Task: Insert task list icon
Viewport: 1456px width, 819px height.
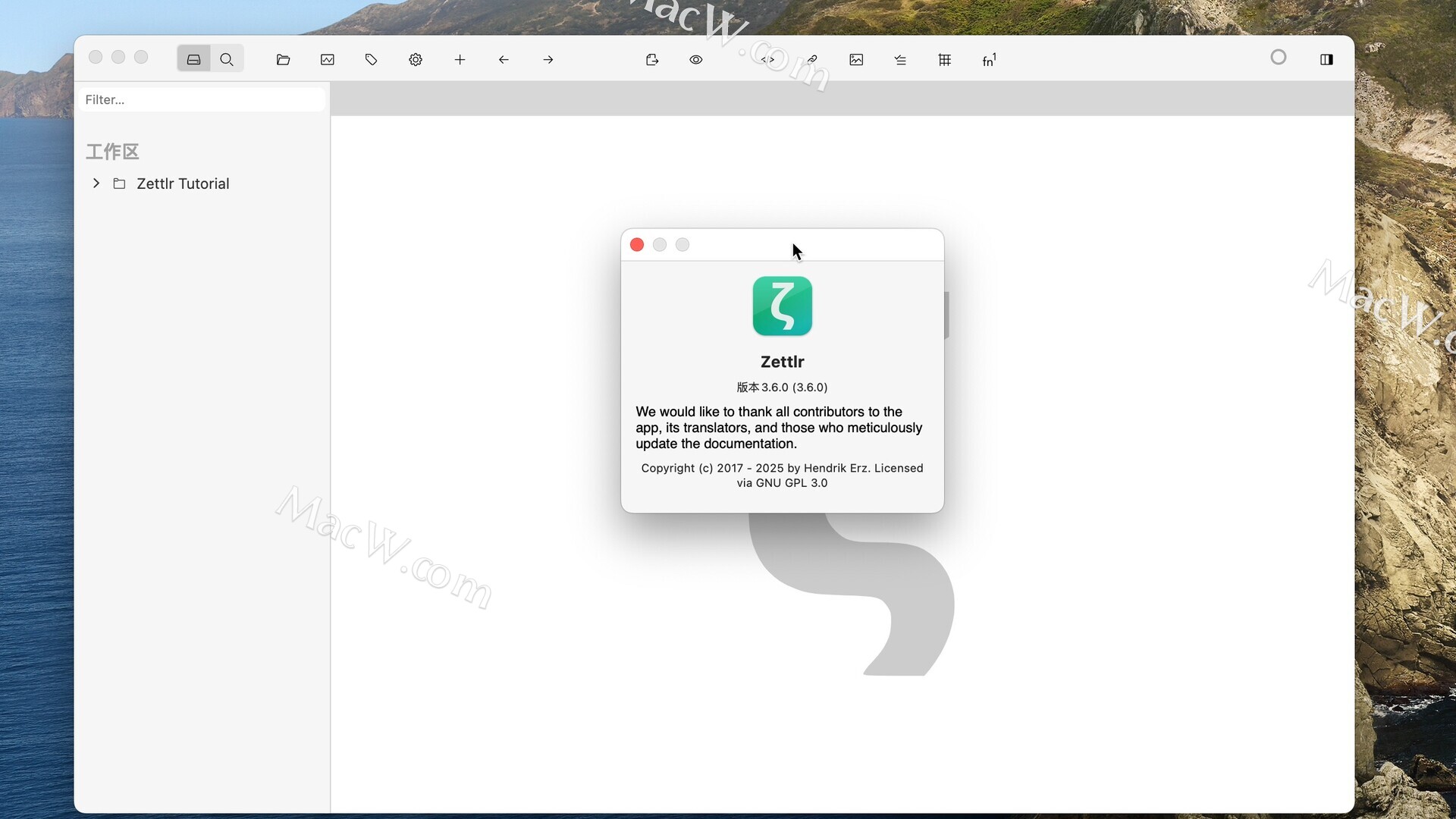Action: coord(900,60)
